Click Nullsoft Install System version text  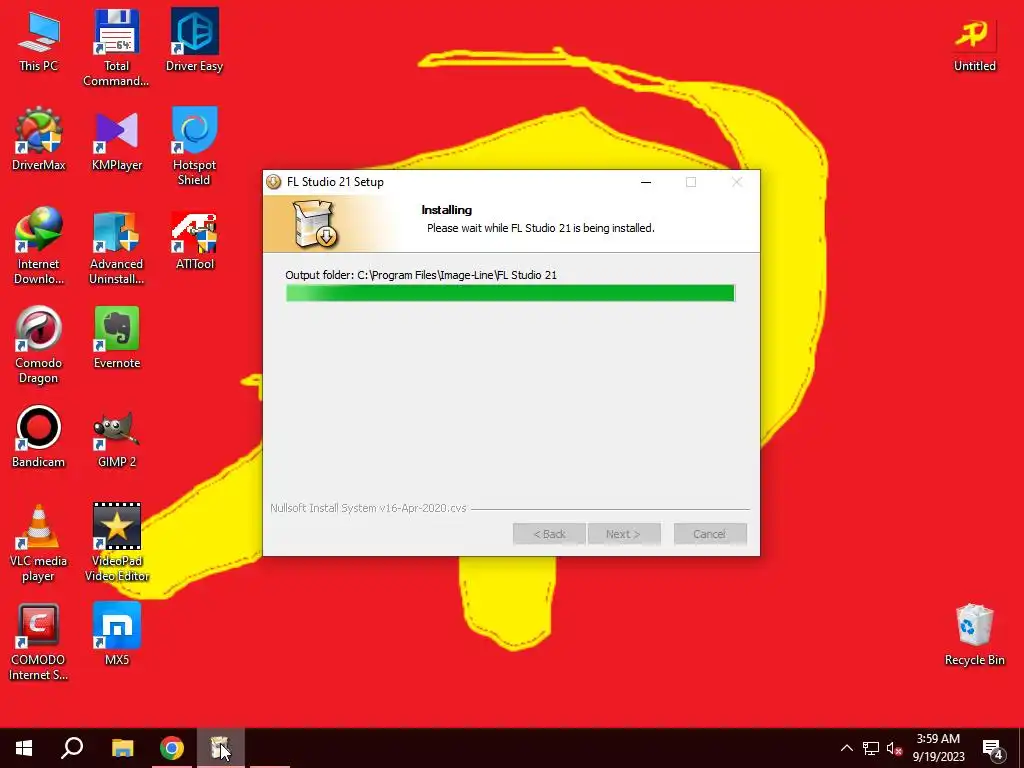[368, 508]
